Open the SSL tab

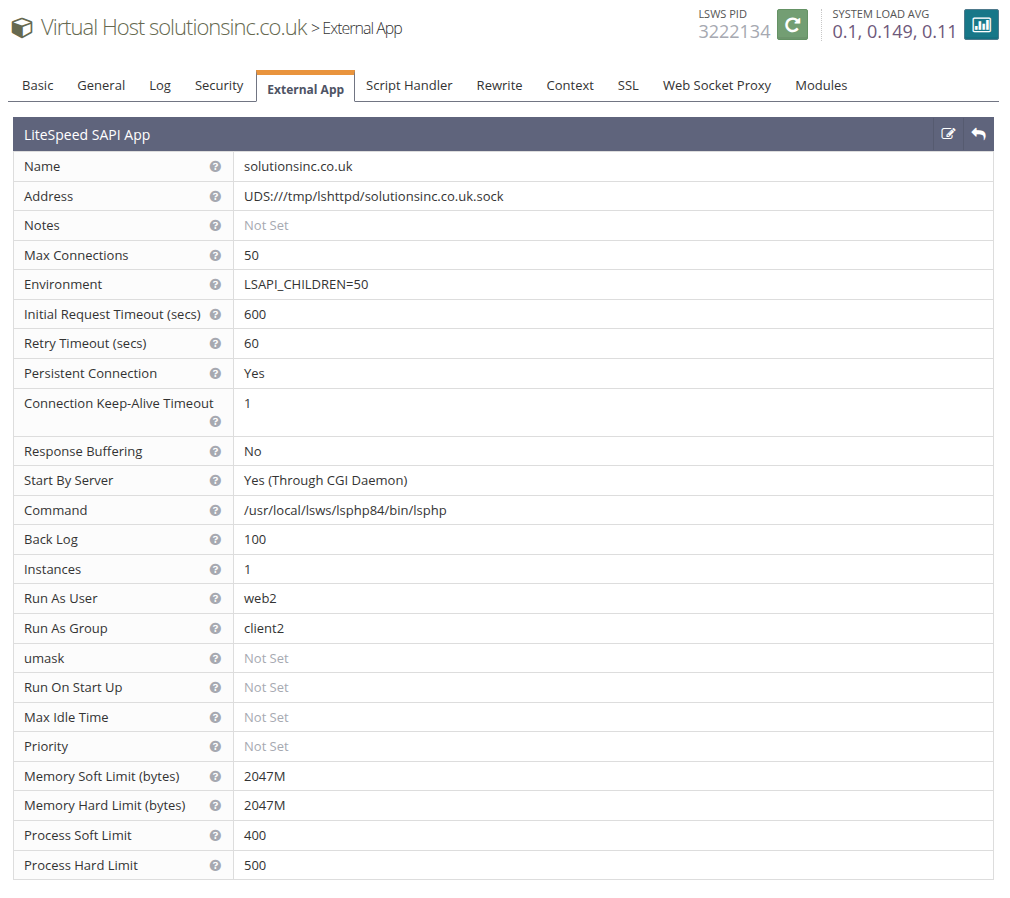click(628, 86)
